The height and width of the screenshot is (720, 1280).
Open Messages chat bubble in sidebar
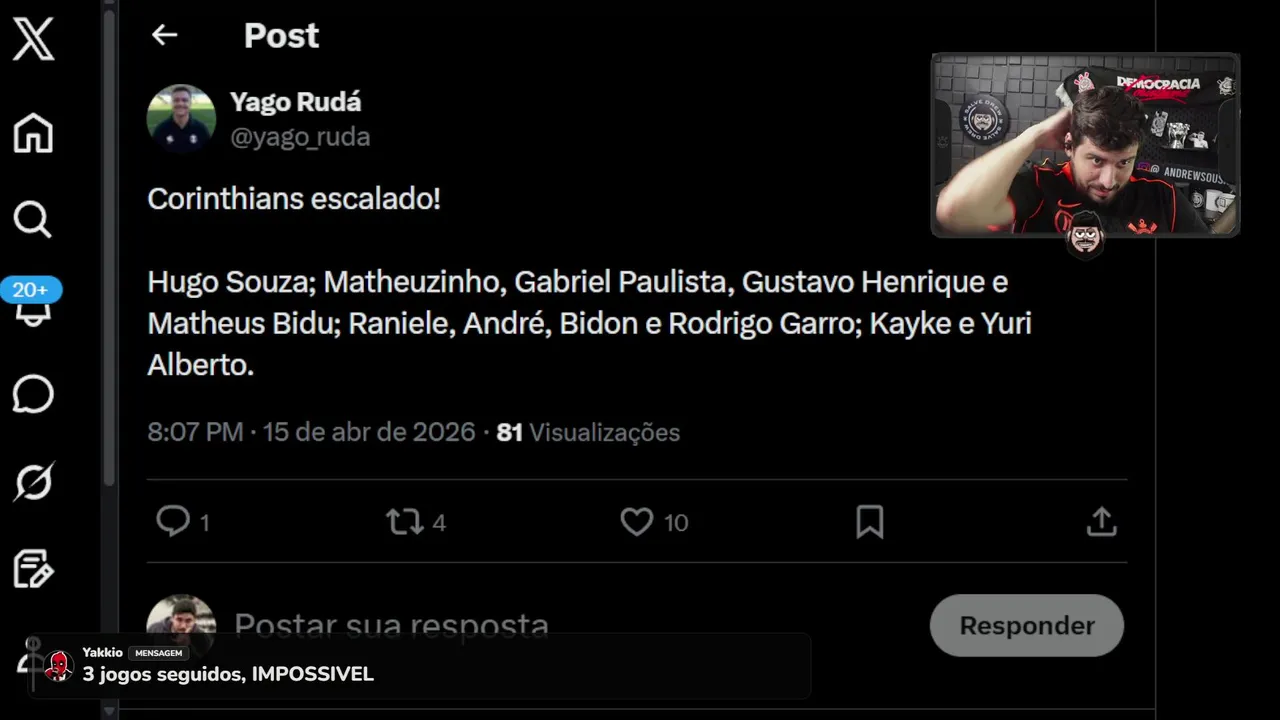click(x=32, y=395)
